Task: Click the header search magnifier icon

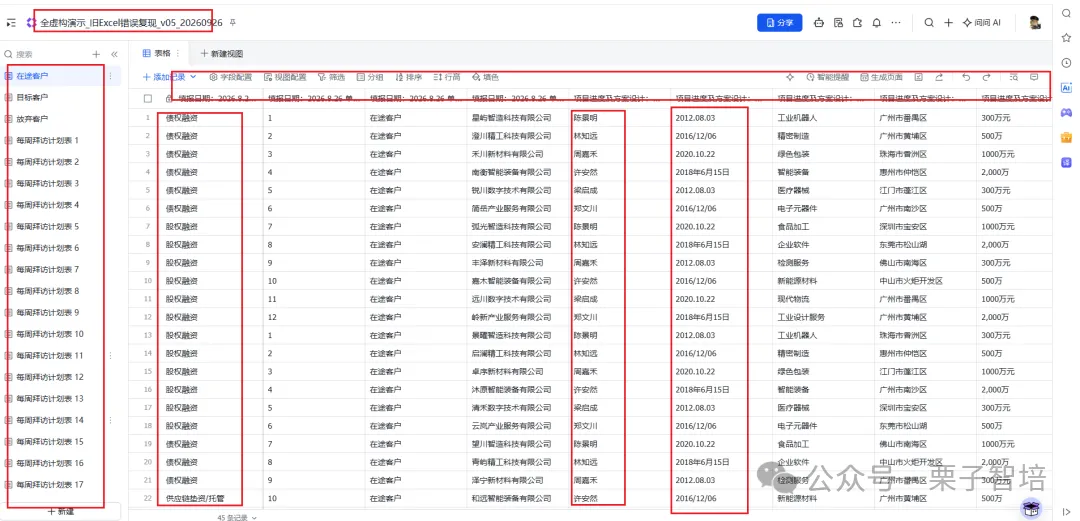Action: 929,23
